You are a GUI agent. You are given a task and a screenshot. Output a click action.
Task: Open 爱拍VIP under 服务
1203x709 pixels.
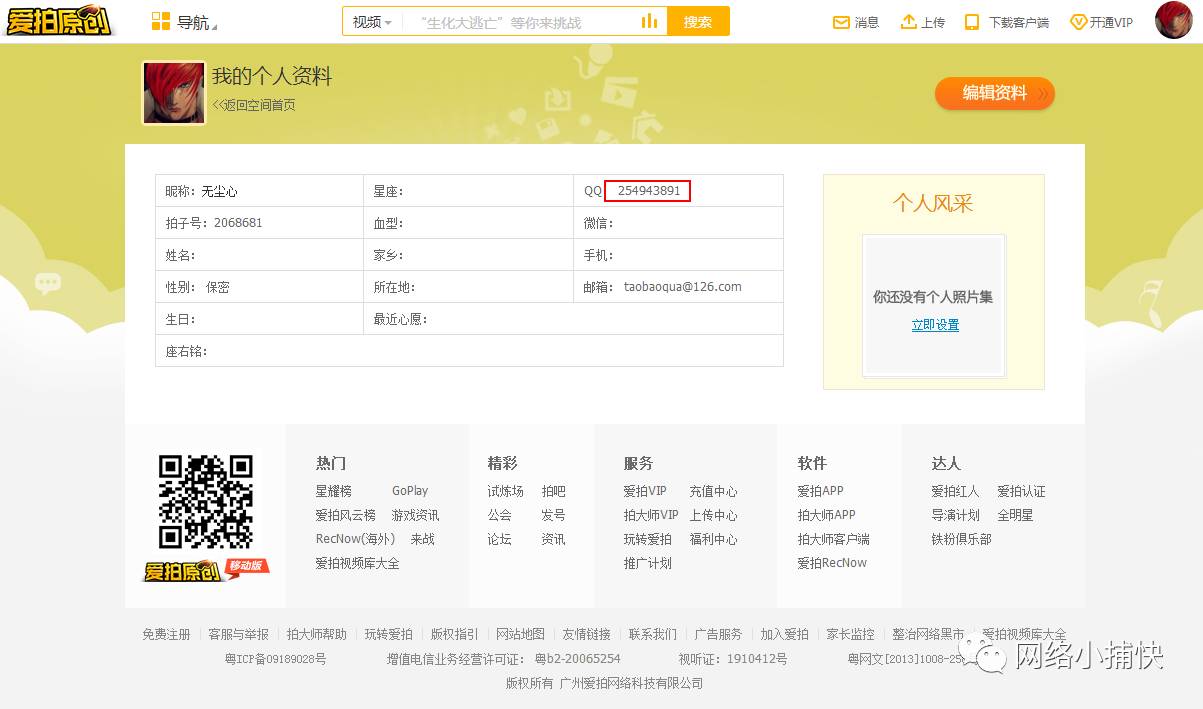click(645, 491)
